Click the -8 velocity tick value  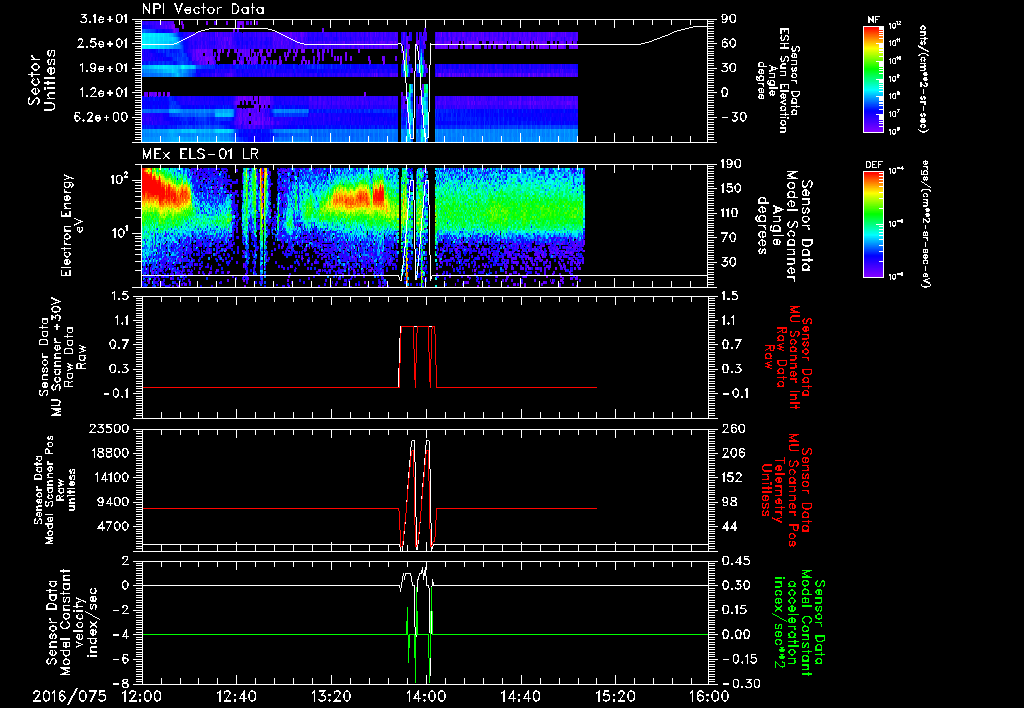point(123,683)
